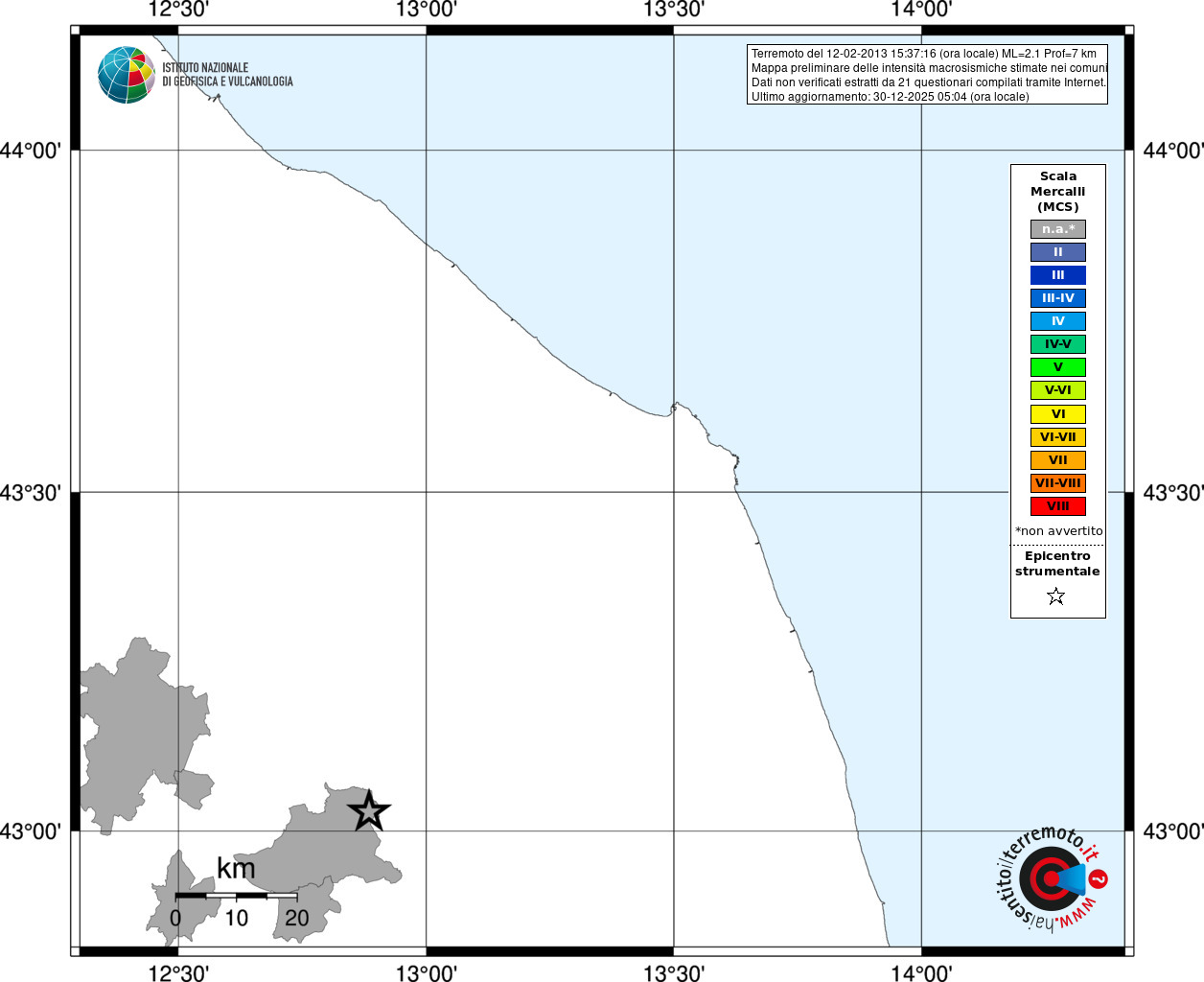Select the orange VII intensity swatch
This screenshot has height=982, width=1204.
click(x=1058, y=460)
